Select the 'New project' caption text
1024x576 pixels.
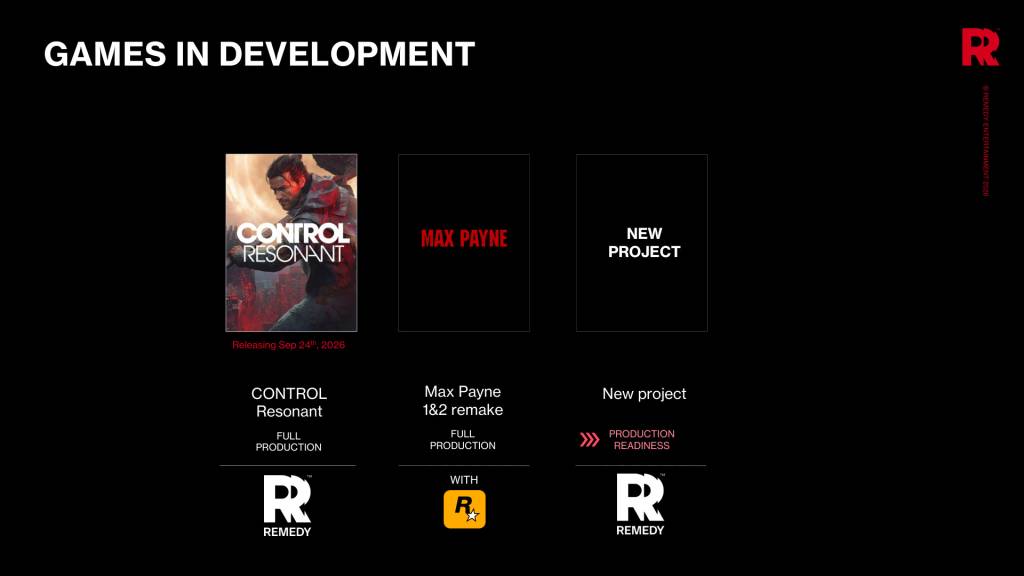[644, 394]
